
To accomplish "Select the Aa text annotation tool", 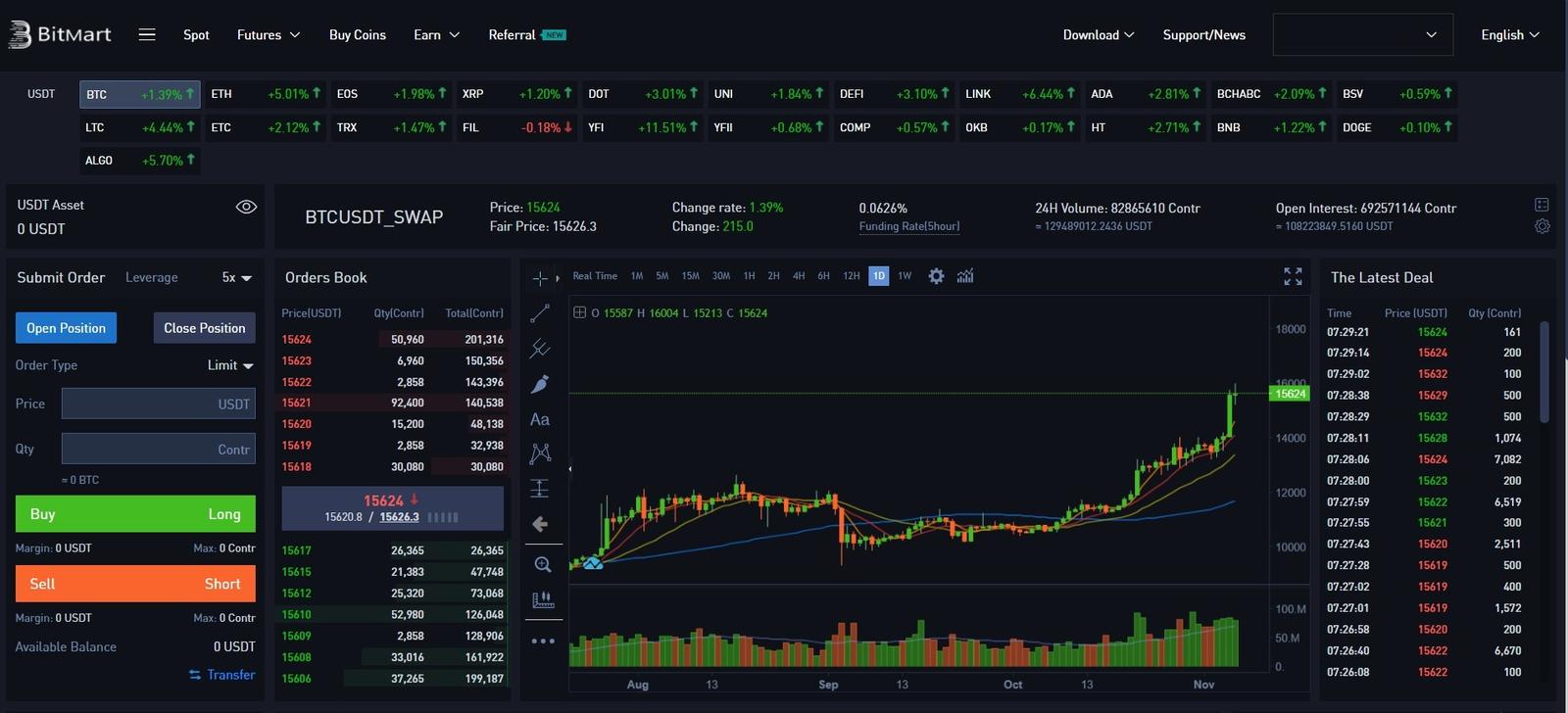I will coord(540,419).
